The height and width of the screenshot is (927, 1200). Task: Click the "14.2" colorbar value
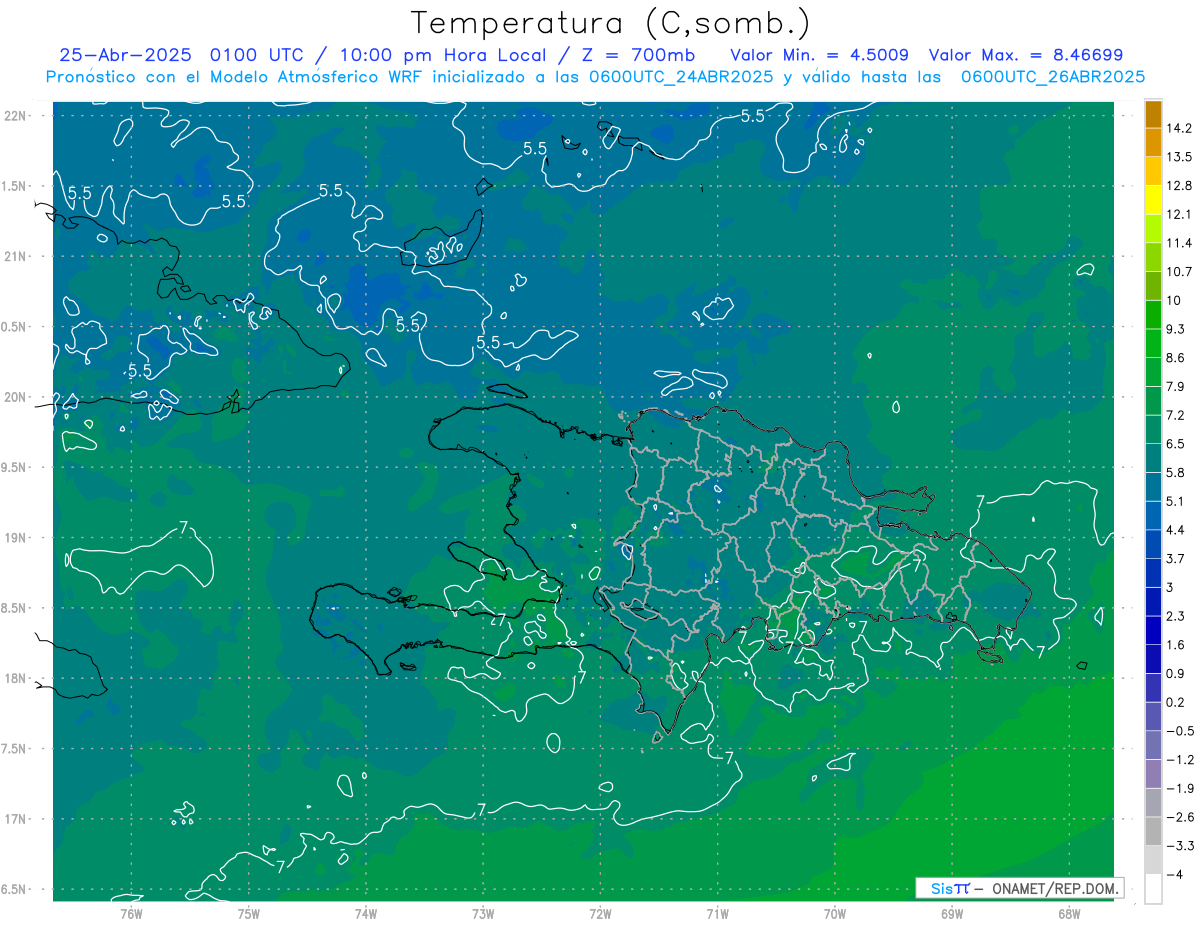(x=1180, y=128)
